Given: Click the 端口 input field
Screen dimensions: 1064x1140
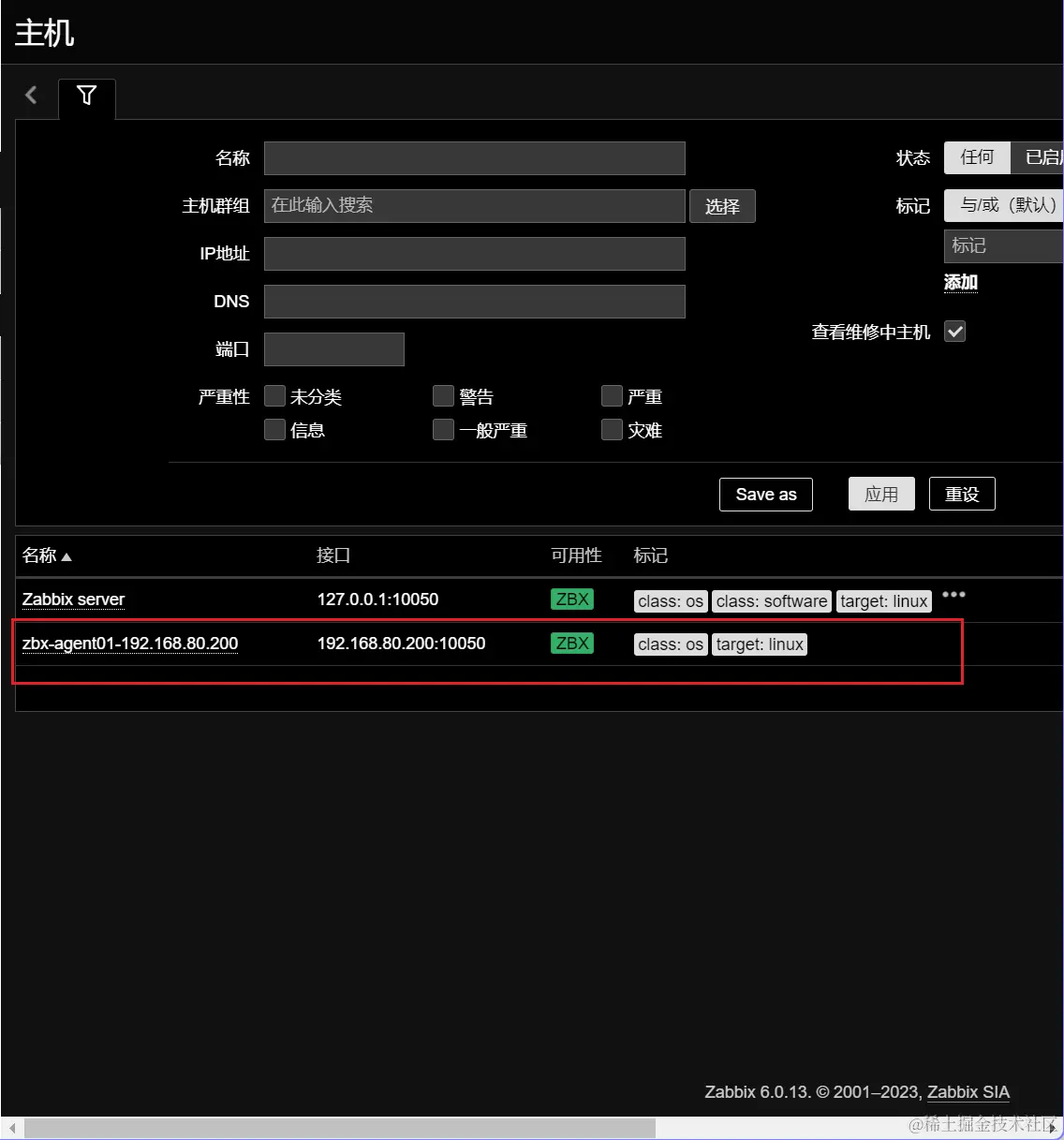Looking at the screenshot, I should point(334,349).
